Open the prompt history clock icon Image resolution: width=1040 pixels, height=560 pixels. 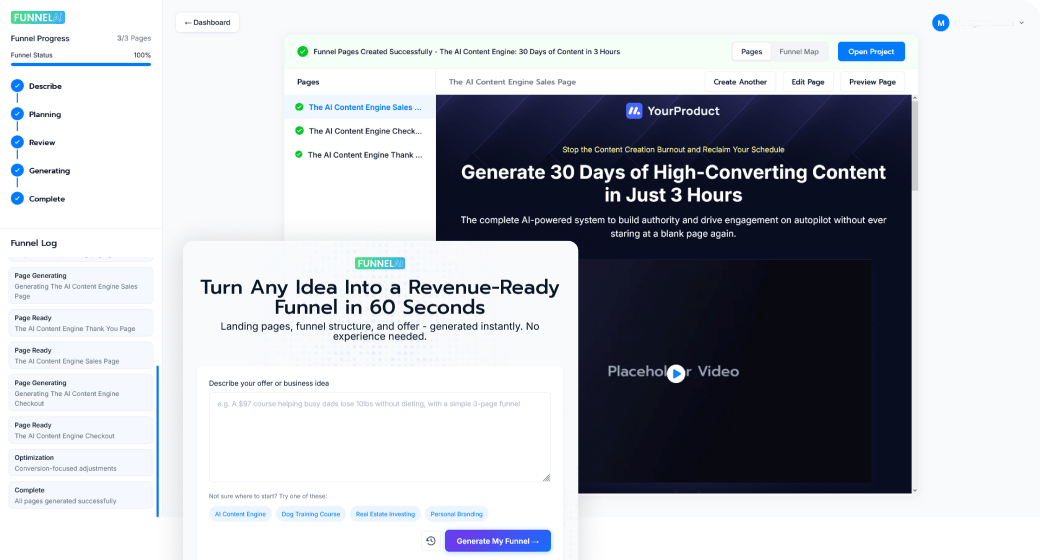click(430, 541)
